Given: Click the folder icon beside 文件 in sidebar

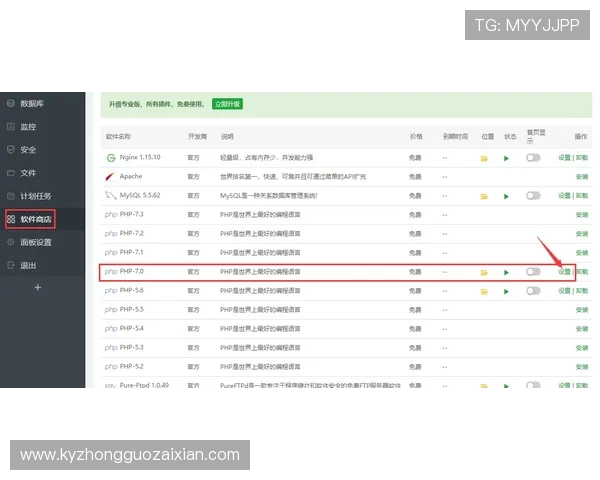Looking at the screenshot, I should click(x=10, y=173).
